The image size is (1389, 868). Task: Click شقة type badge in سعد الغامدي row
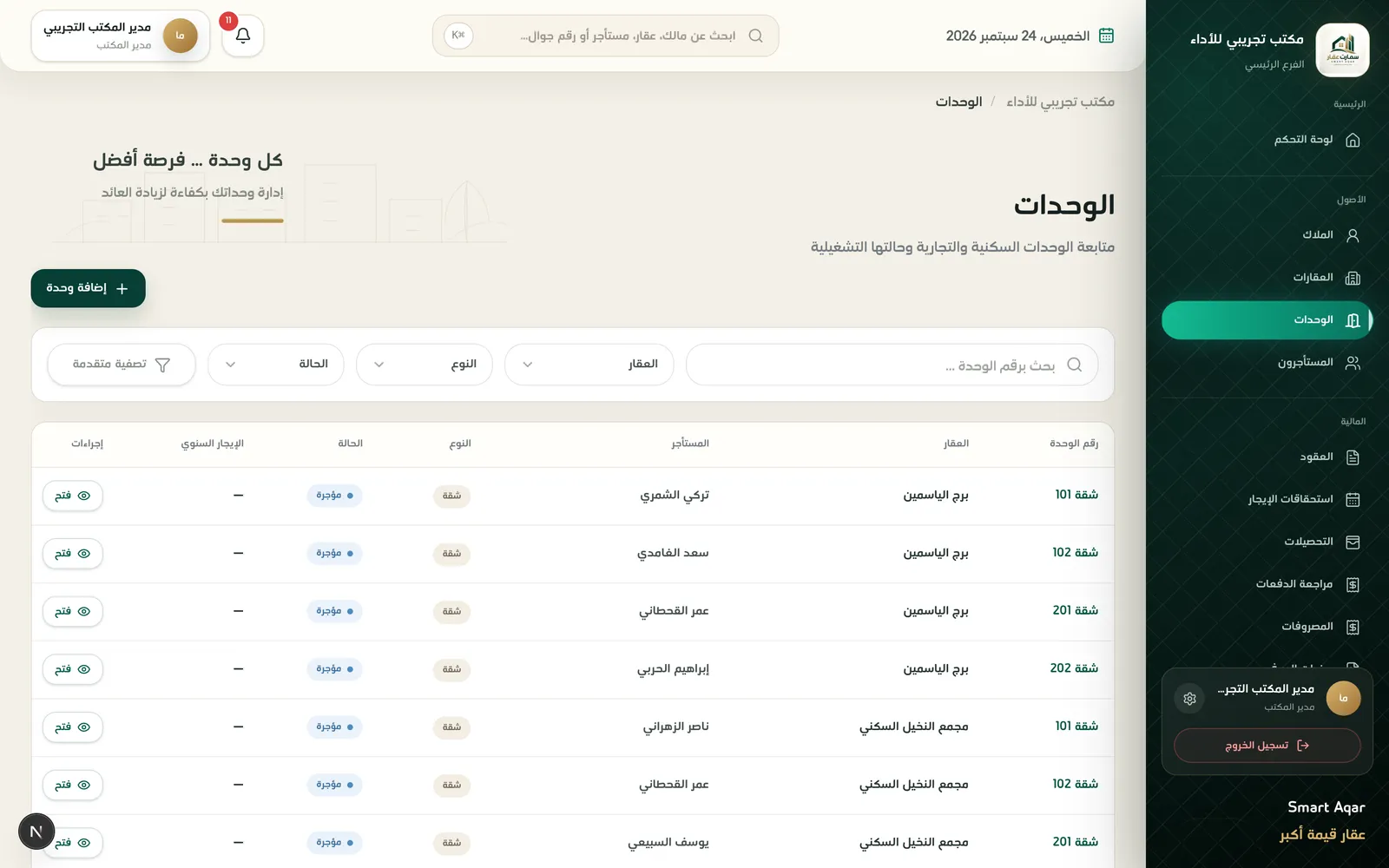451,554
